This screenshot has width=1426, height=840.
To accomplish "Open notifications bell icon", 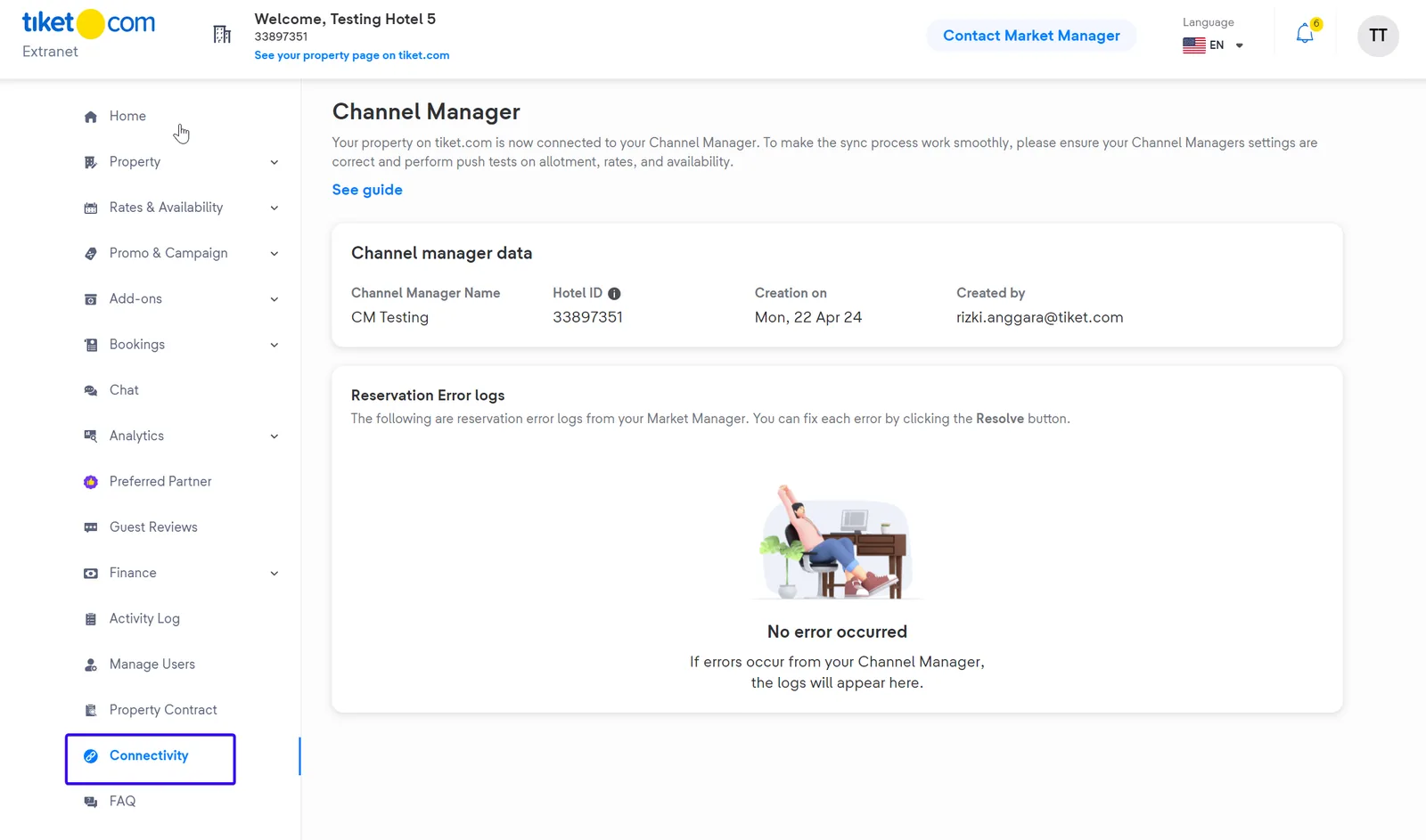I will click(1305, 35).
